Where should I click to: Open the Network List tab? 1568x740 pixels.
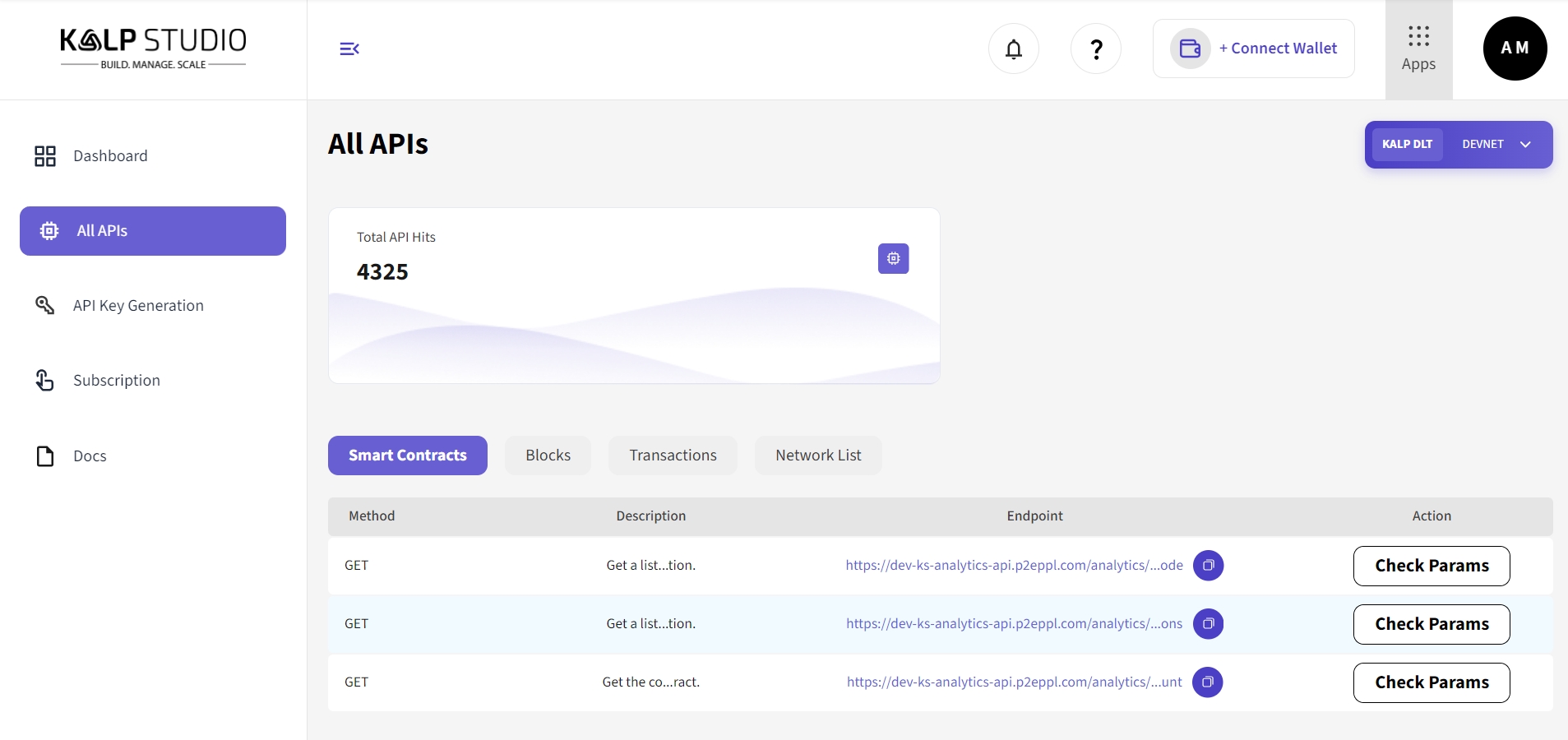pyautogui.click(x=818, y=456)
